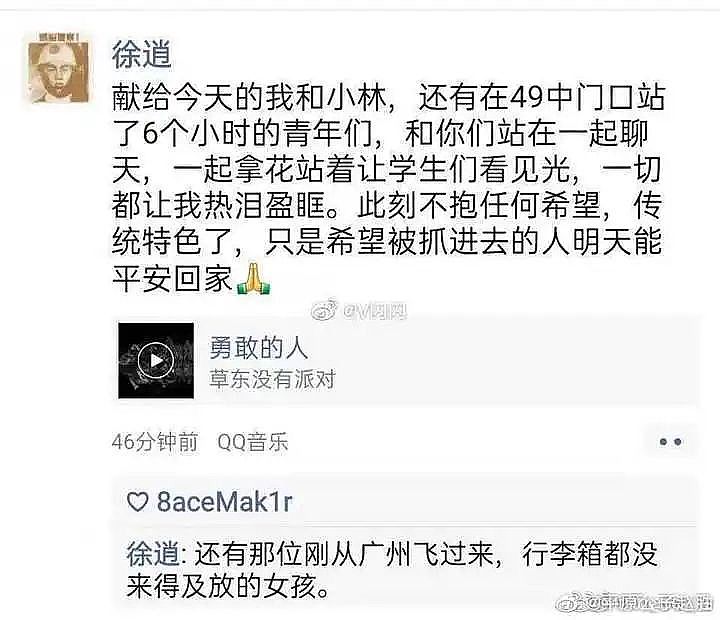Image resolution: width=720 pixels, height=620 pixels.
Task: Tap the 徐道 username above the post
Action: click(x=142, y=54)
